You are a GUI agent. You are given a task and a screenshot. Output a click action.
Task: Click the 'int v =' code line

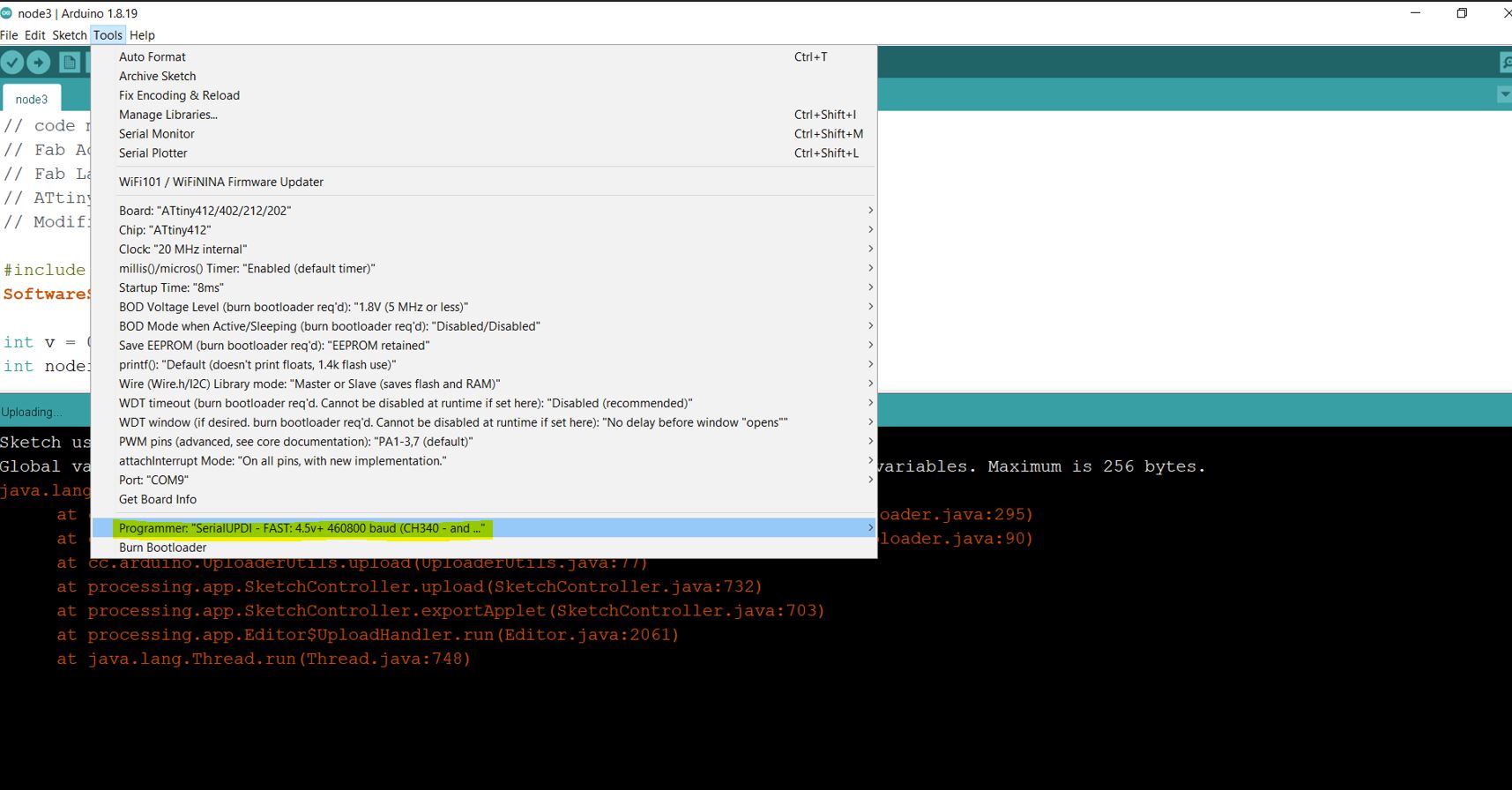(46, 342)
